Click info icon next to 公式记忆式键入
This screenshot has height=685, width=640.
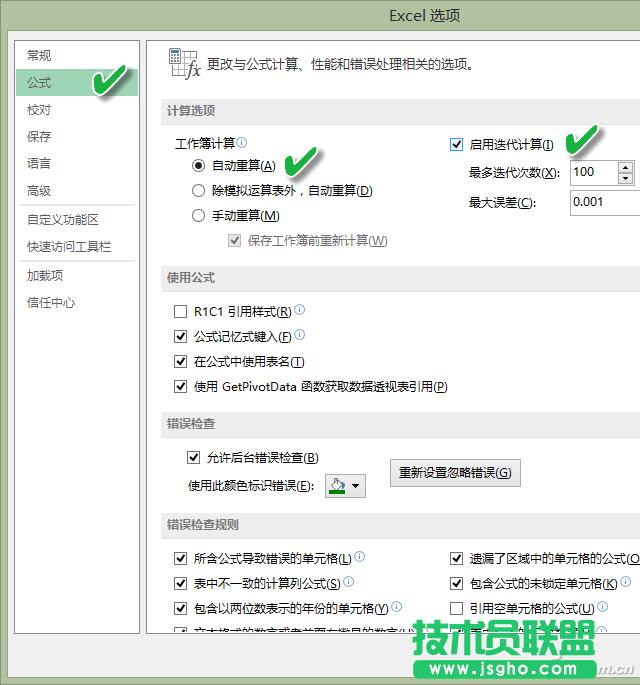pyautogui.click(x=300, y=335)
